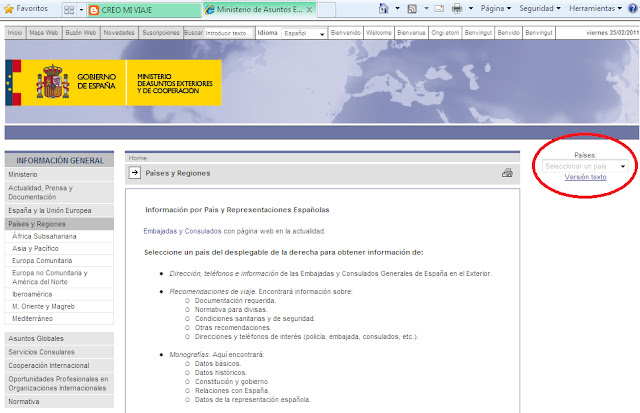Open Asuntos Globales section
This screenshot has height=413, width=640.
pos(59,339)
